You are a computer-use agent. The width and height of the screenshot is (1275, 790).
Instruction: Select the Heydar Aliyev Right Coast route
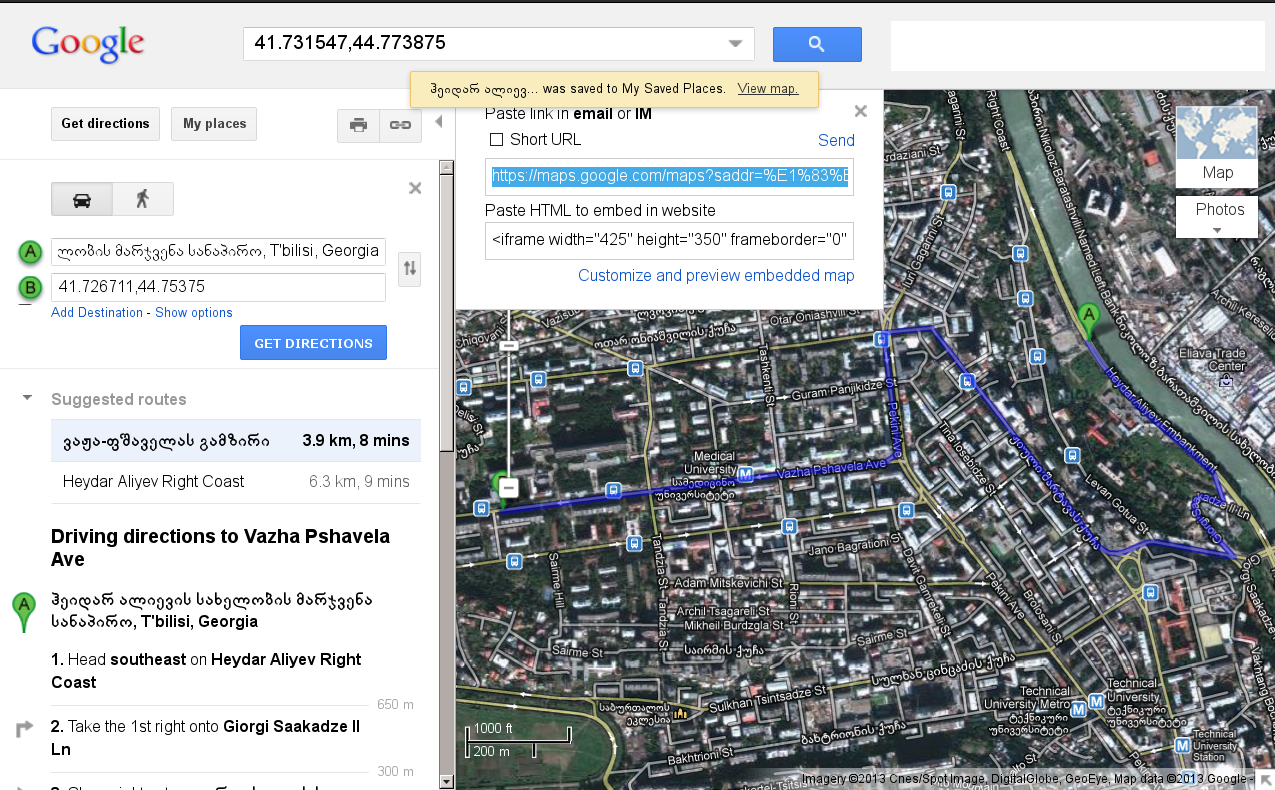[236, 482]
